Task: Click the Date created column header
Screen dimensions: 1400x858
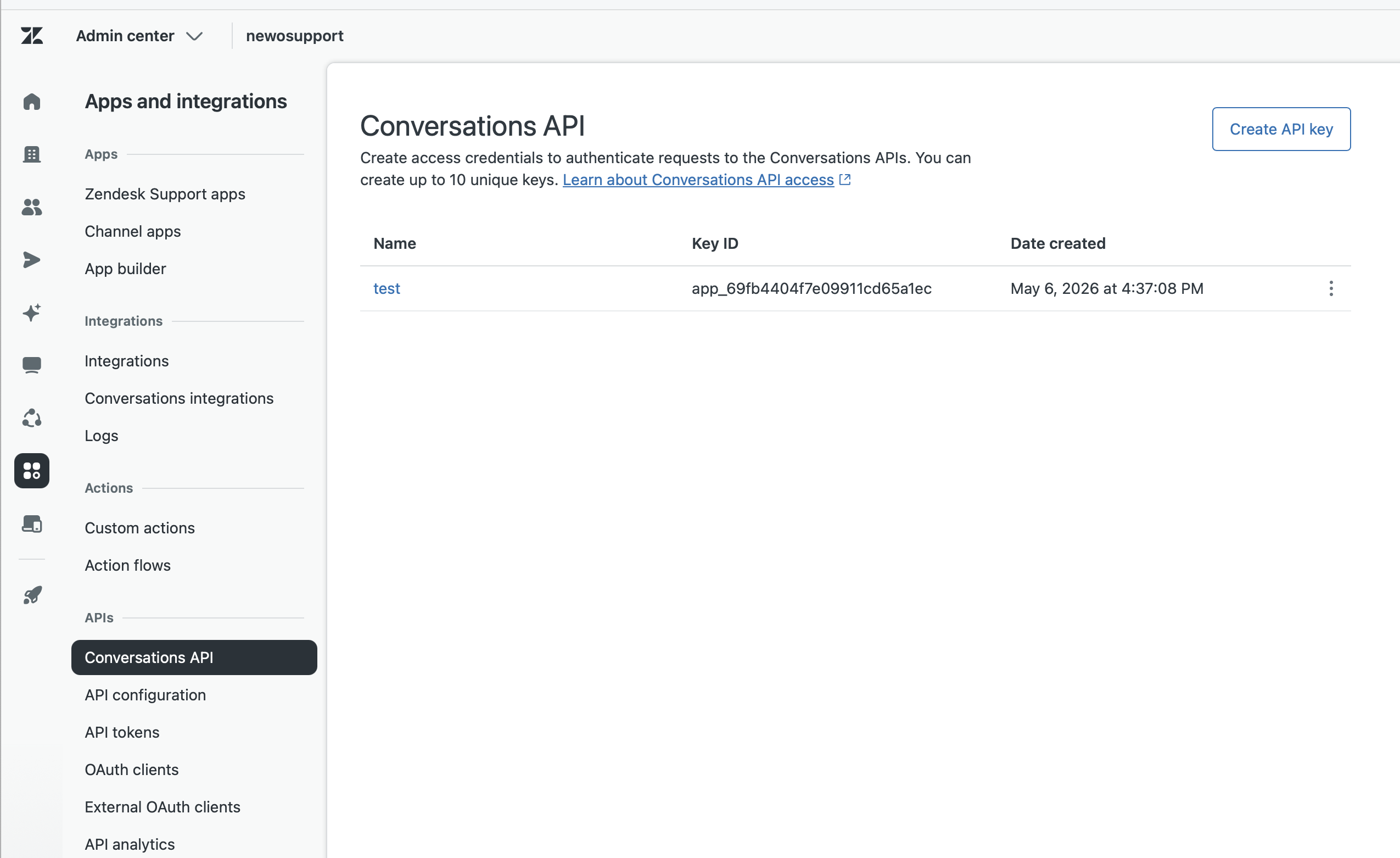Action: [1057, 243]
